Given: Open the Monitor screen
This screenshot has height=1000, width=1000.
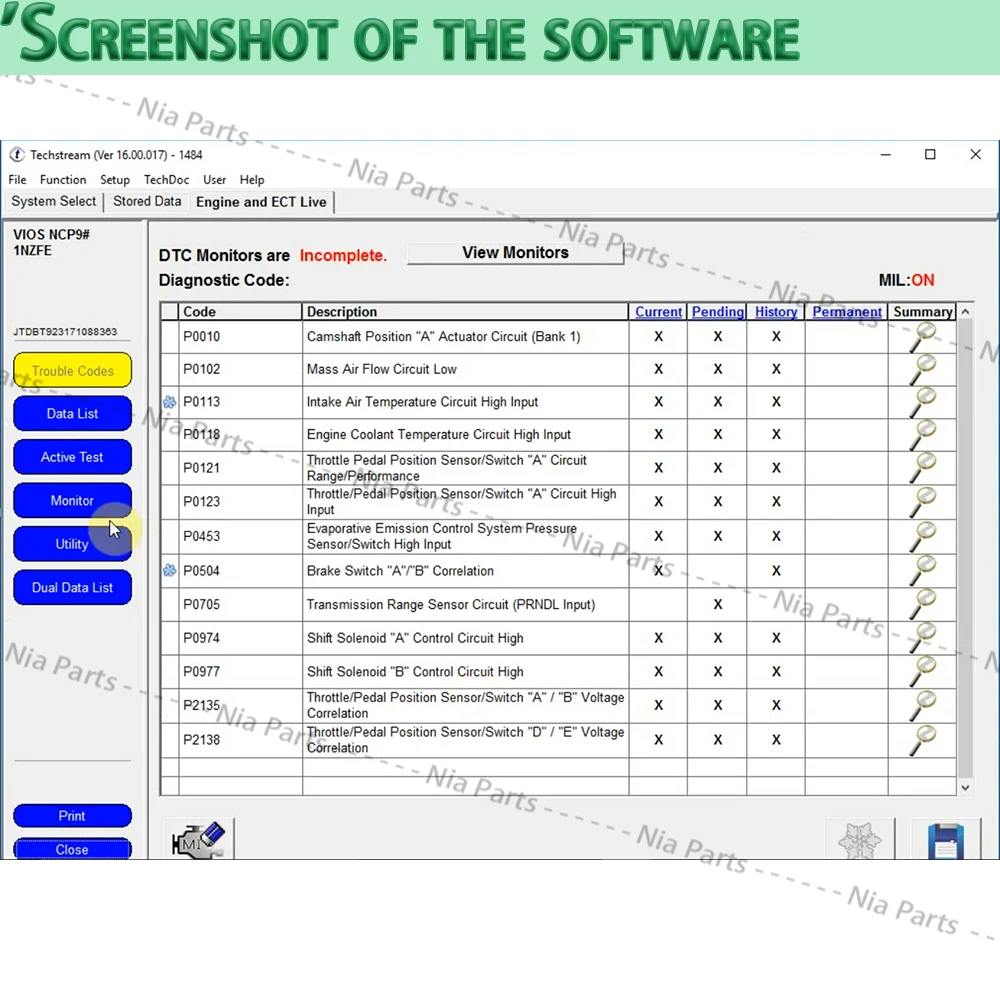Looking at the screenshot, I should click(73, 501).
